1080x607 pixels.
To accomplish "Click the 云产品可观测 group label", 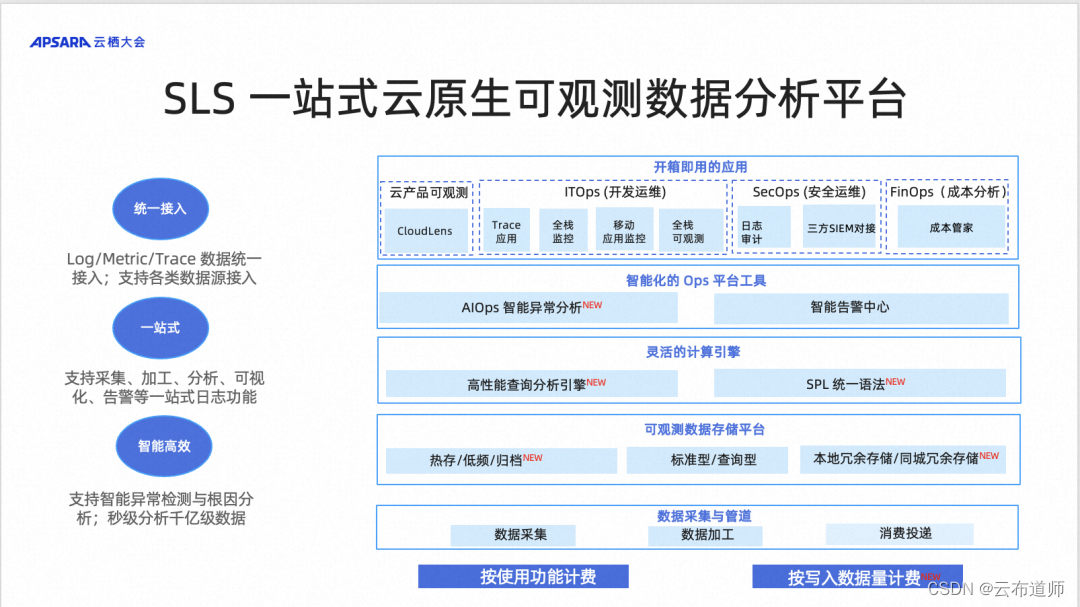I will 429,193.
